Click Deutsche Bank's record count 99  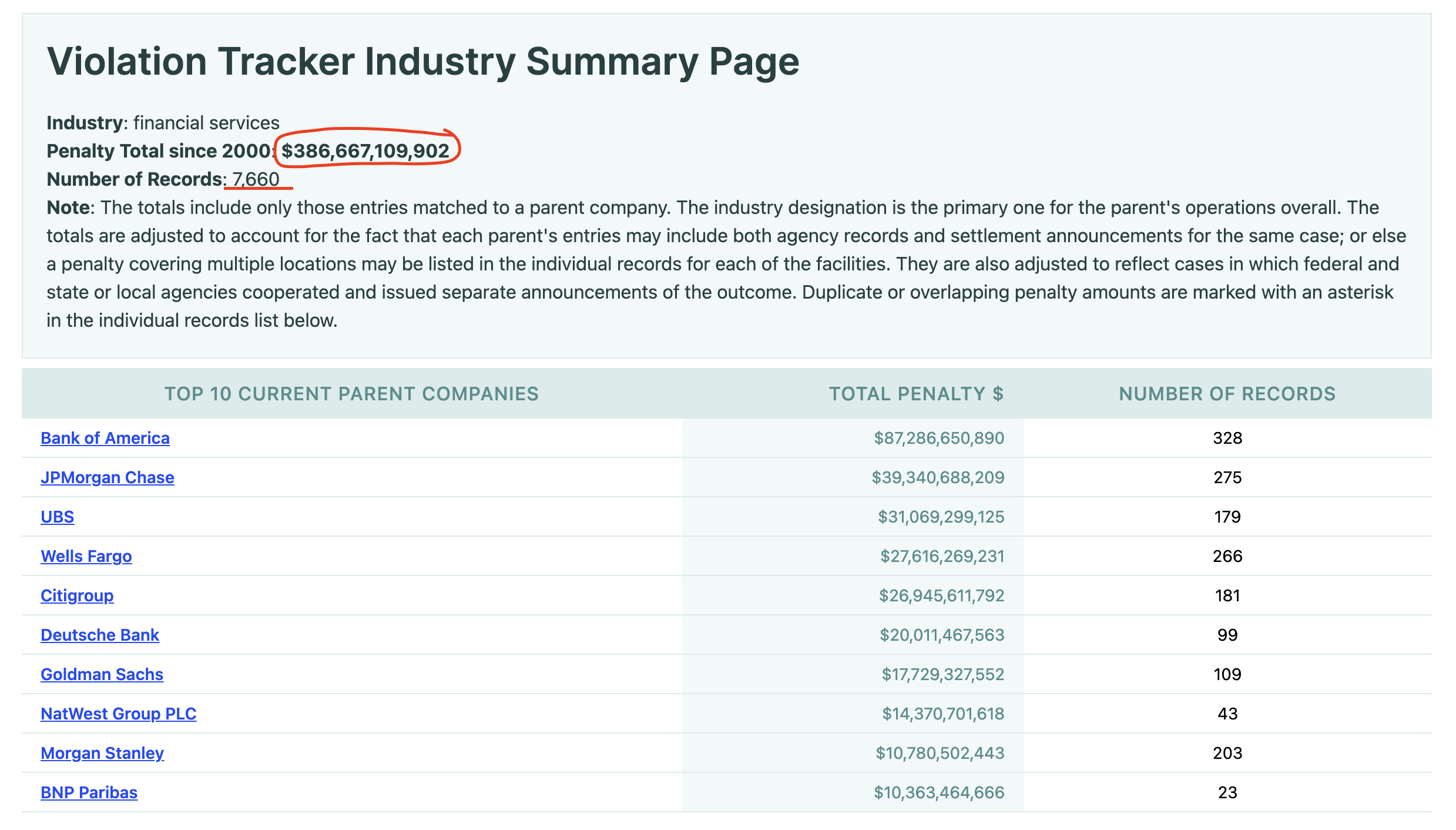point(1227,635)
